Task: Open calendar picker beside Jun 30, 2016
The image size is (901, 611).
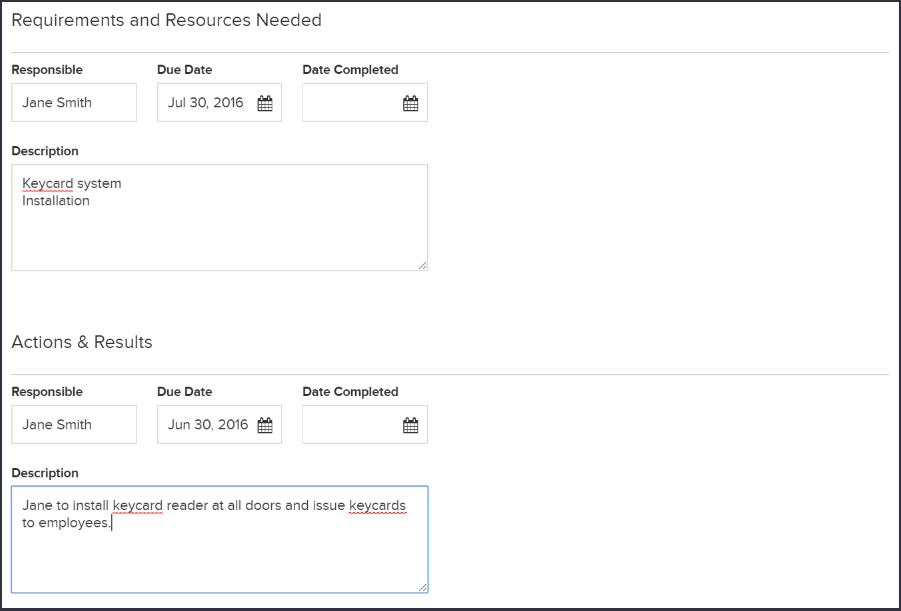Action: coord(265,425)
